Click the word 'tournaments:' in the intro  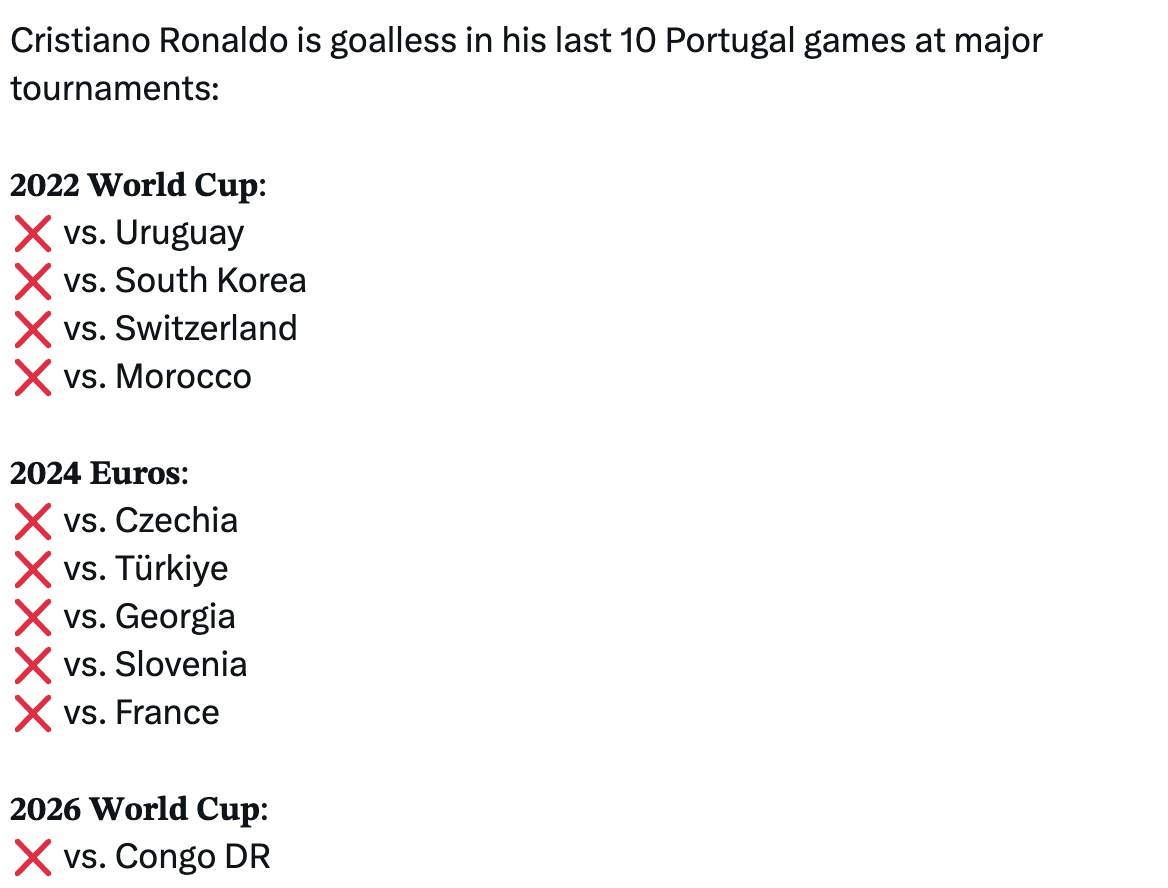click(115, 89)
